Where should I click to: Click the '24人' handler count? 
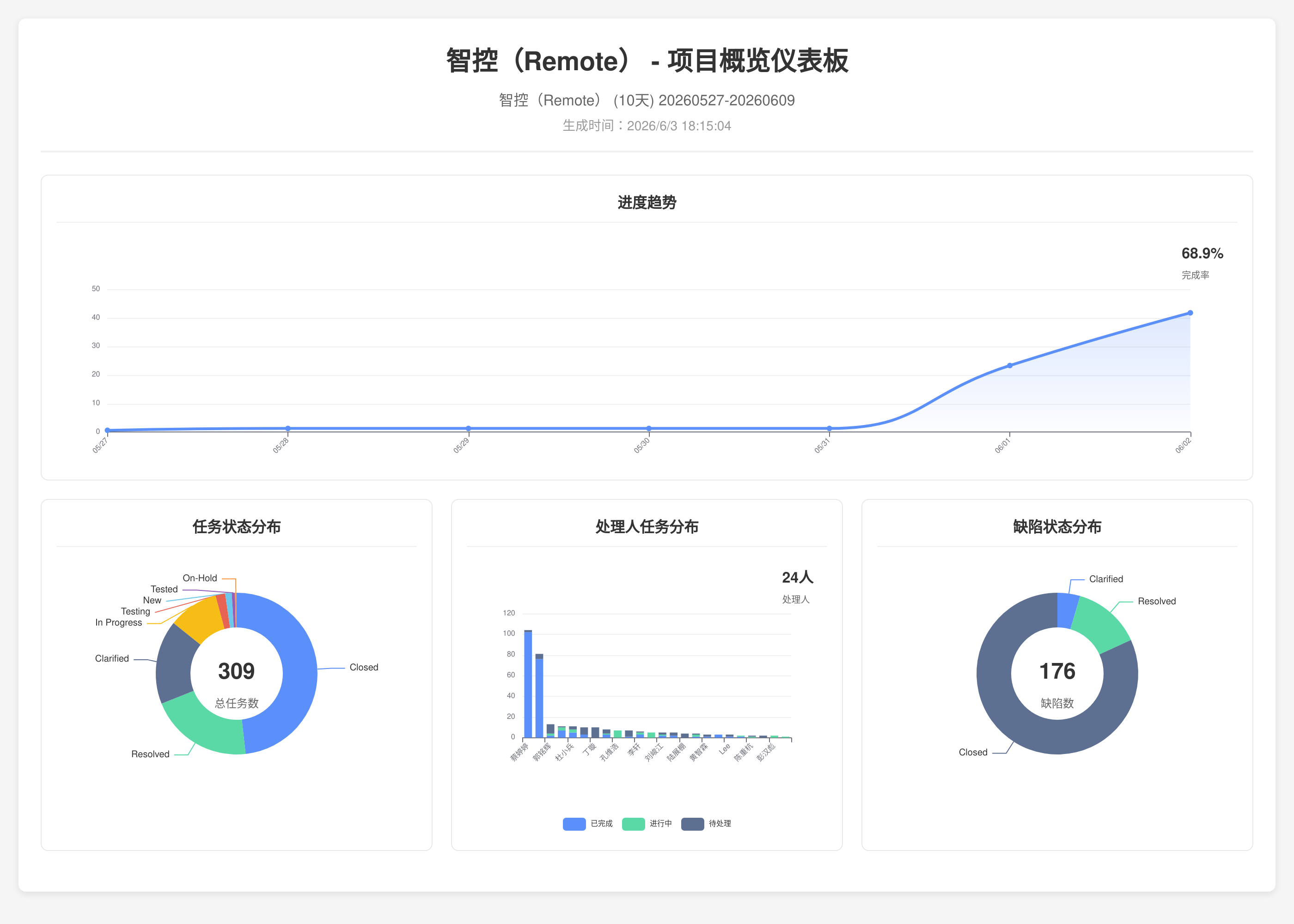tap(797, 577)
